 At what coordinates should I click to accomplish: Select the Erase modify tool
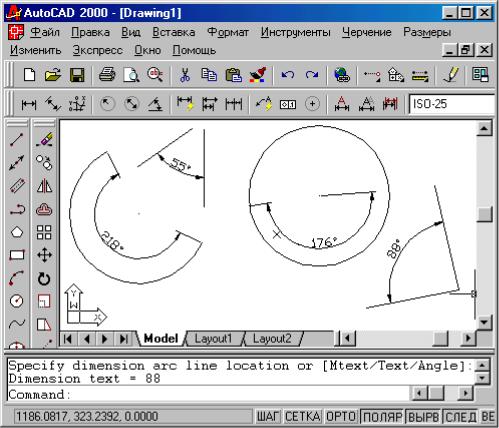[x=44, y=140]
